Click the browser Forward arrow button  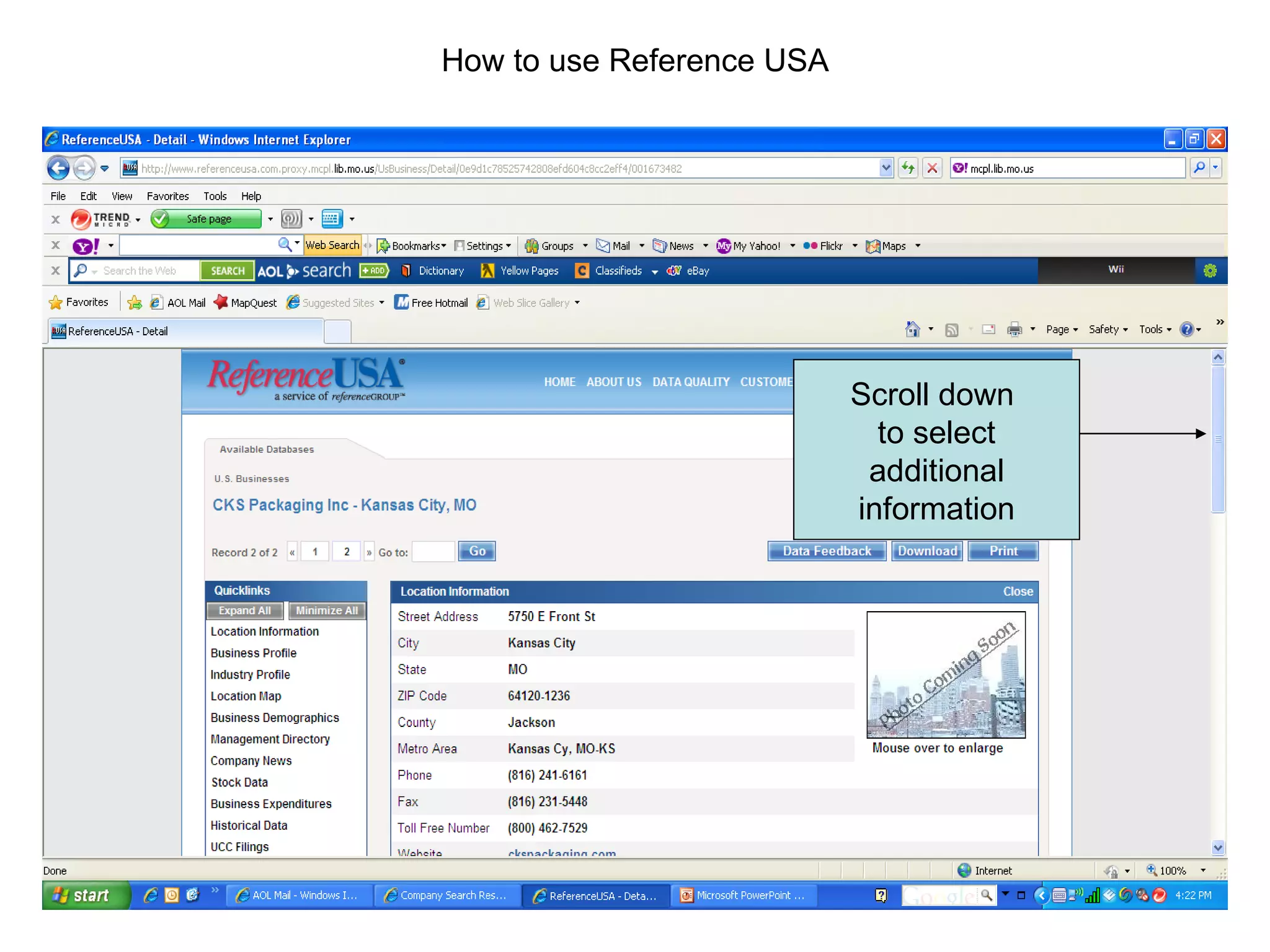[x=84, y=168]
